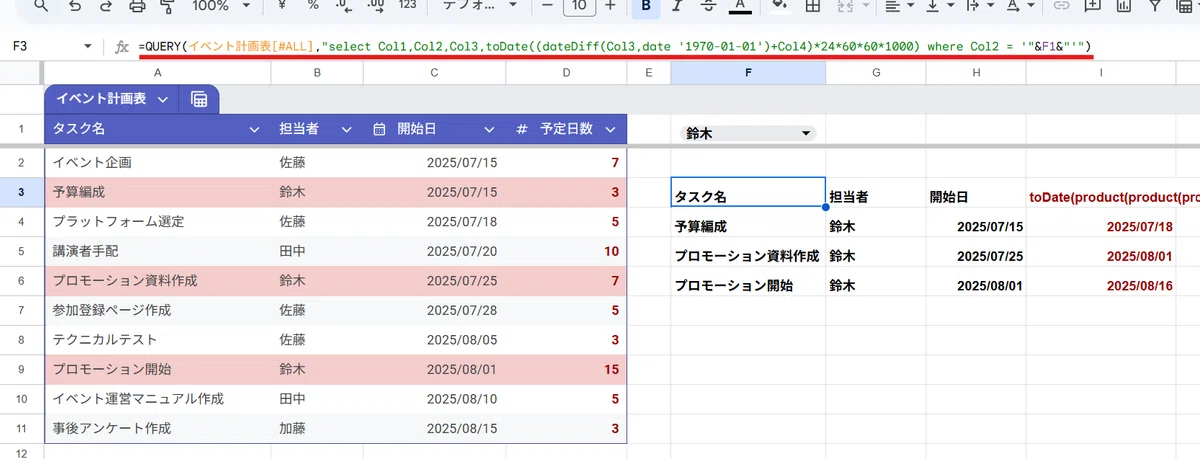
Task: Select cell 講演者手配
Action: 158,251
